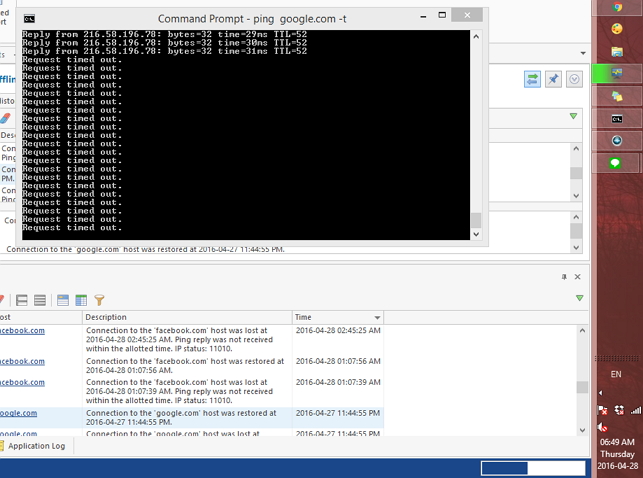Select the 2016-04-28 01:07:56 AM time cell
This screenshot has width=643, height=478.
point(338,361)
